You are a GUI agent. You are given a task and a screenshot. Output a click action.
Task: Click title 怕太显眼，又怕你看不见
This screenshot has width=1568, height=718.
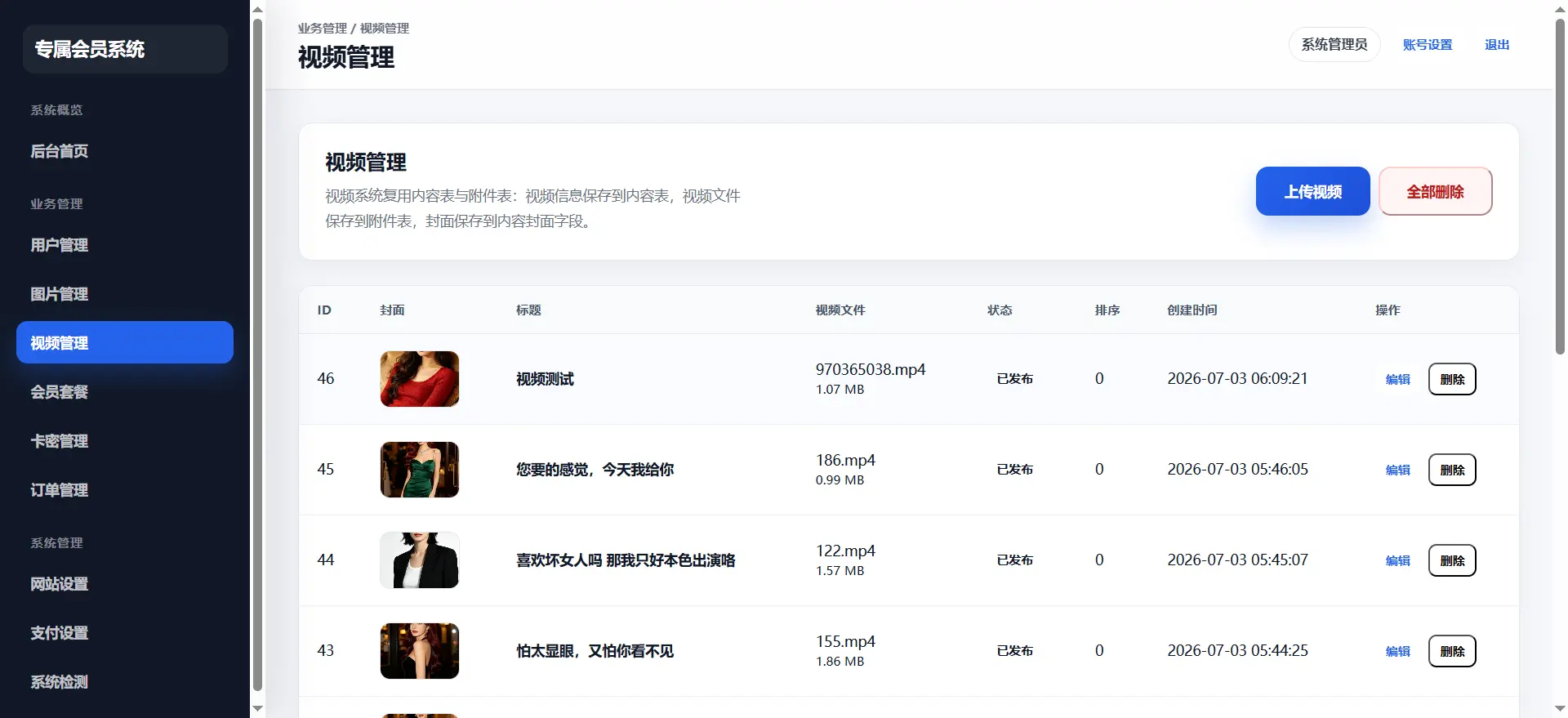click(x=595, y=651)
